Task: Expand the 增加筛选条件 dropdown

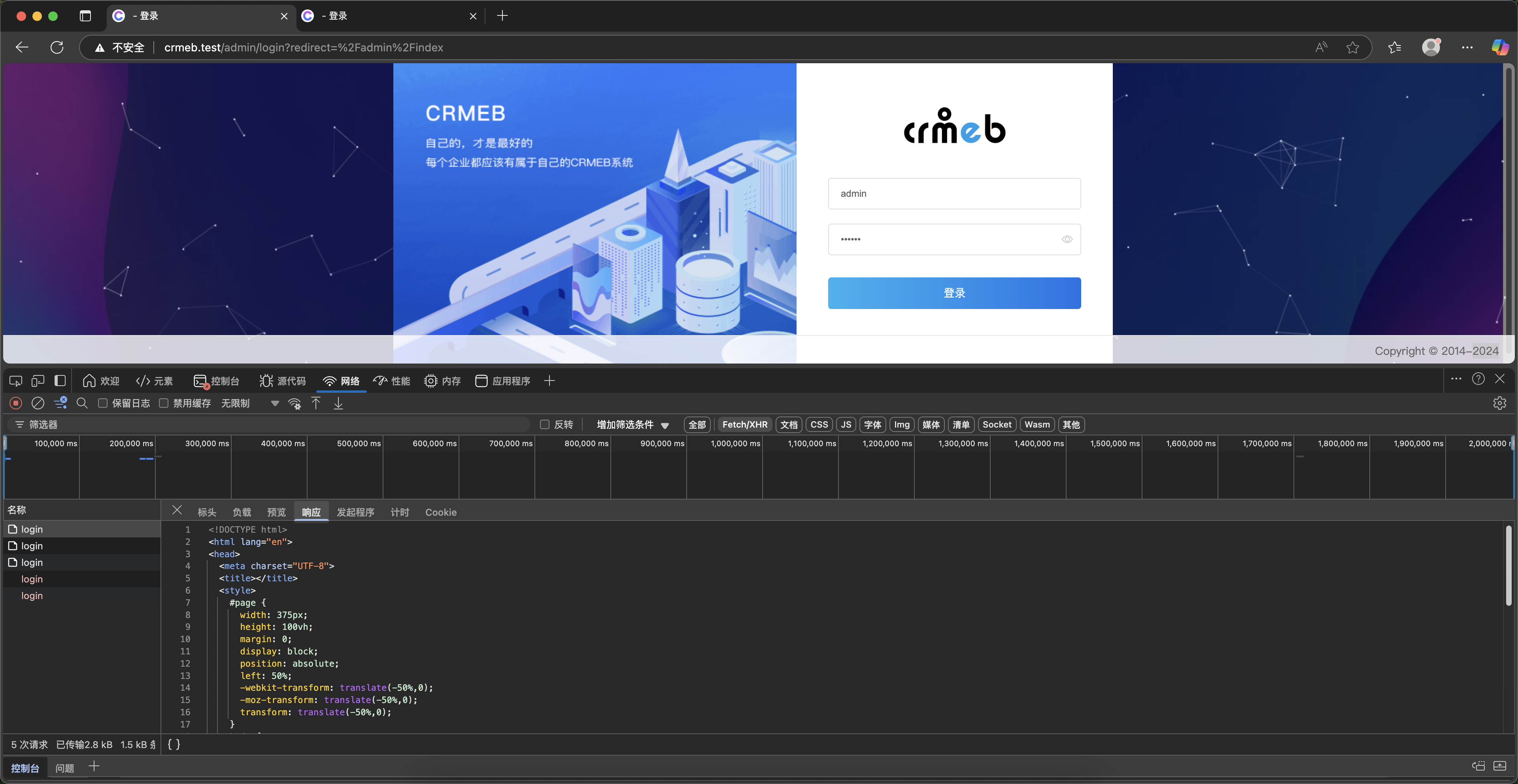Action: (632, 425)
